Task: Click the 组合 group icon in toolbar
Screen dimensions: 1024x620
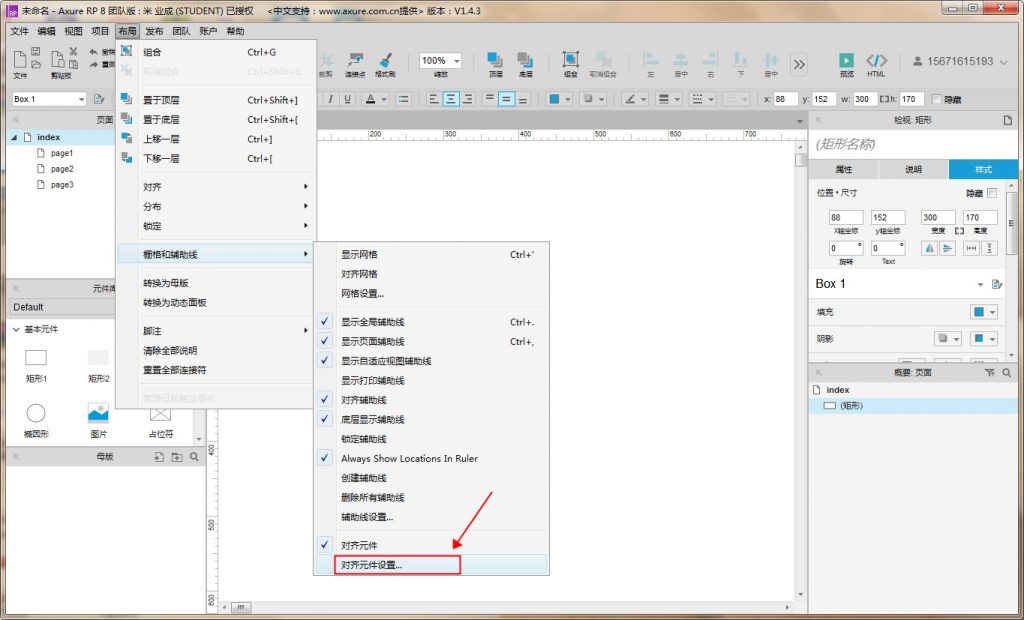Action: click(570, 60)
